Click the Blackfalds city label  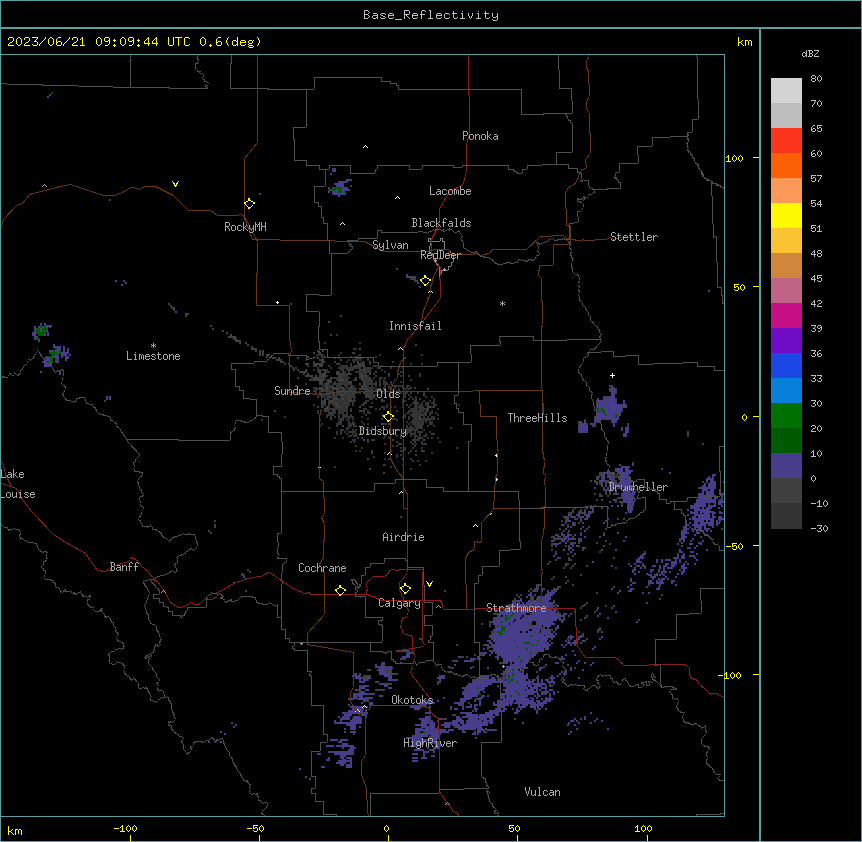(x=441, y=223)
